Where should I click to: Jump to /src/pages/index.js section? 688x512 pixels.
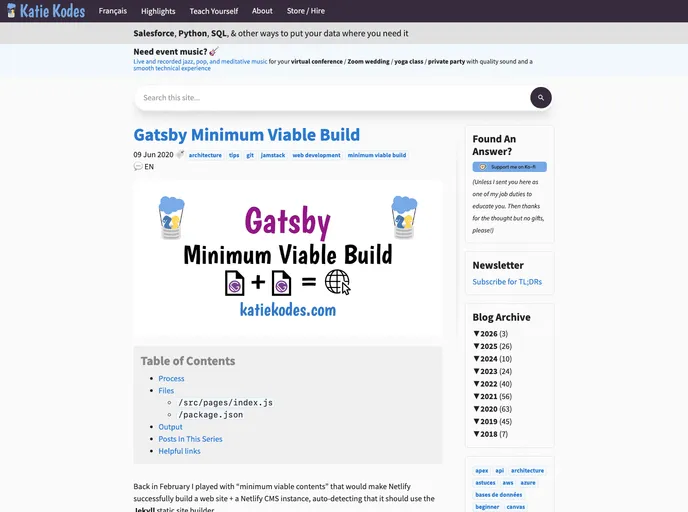(226, 402)
